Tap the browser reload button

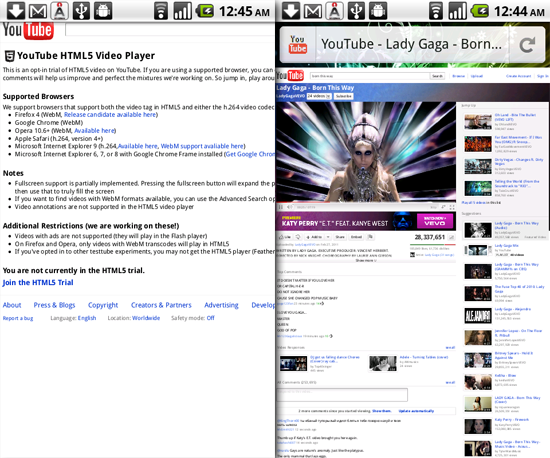coord(527,45)
